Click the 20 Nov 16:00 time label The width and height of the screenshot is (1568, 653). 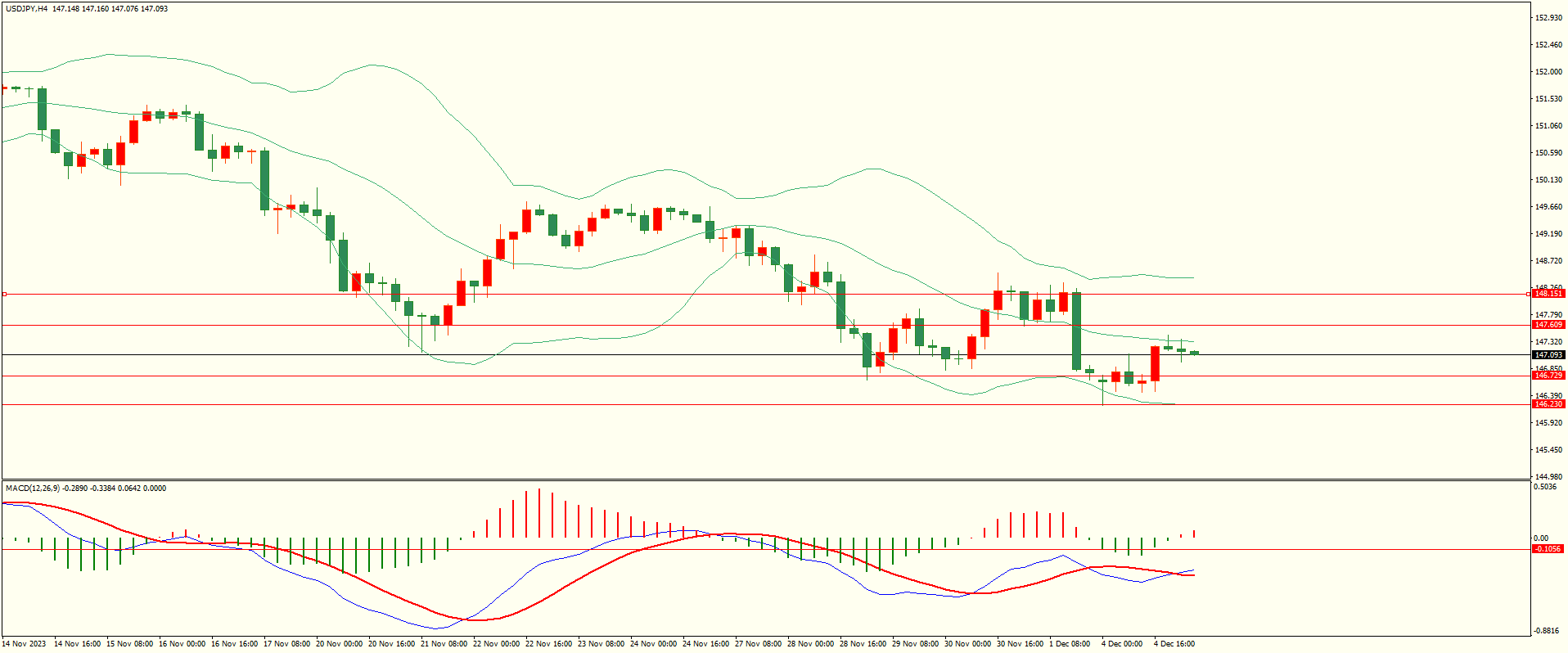pos(391,644)
